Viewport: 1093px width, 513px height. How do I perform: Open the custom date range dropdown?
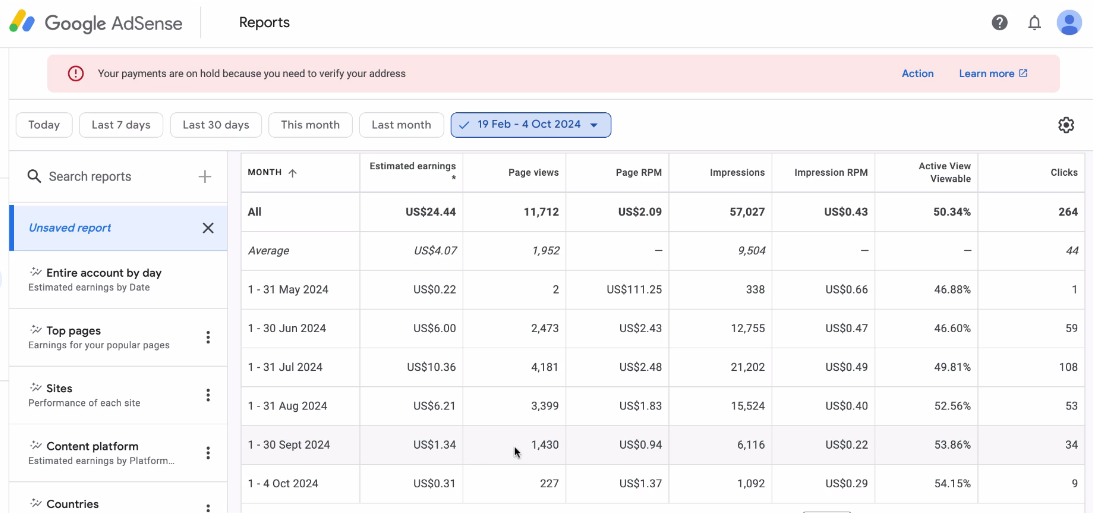click(x=531, y=125)
